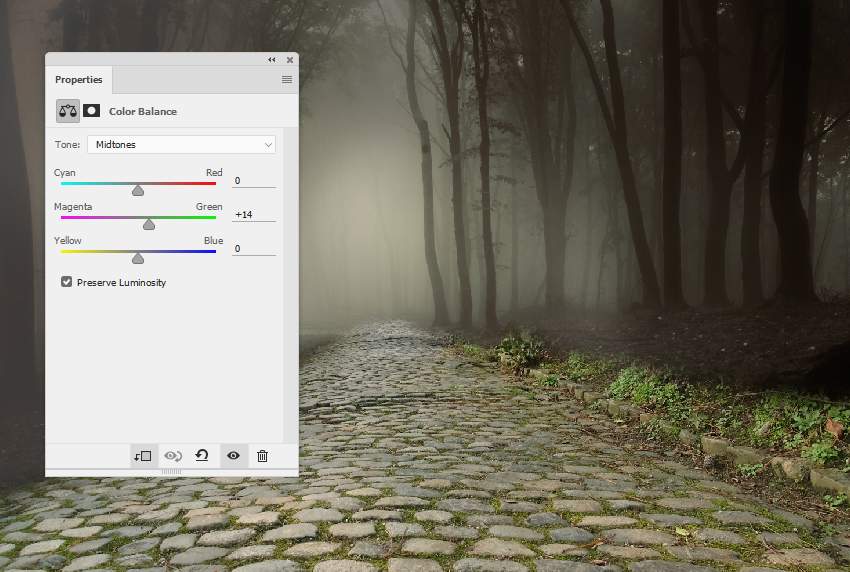Click the Blue label
Viewport: 850px width, 572px height.
[x=214, y=240]
